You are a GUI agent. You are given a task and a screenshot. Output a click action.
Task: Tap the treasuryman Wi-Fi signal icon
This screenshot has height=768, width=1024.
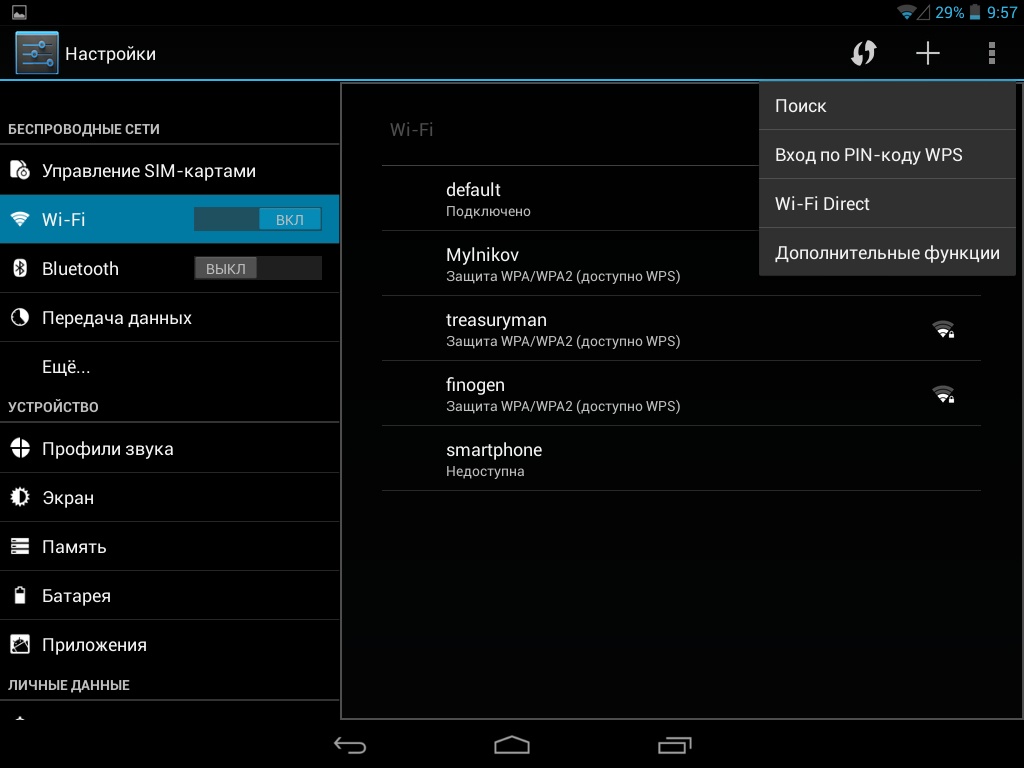coord(943,329)
